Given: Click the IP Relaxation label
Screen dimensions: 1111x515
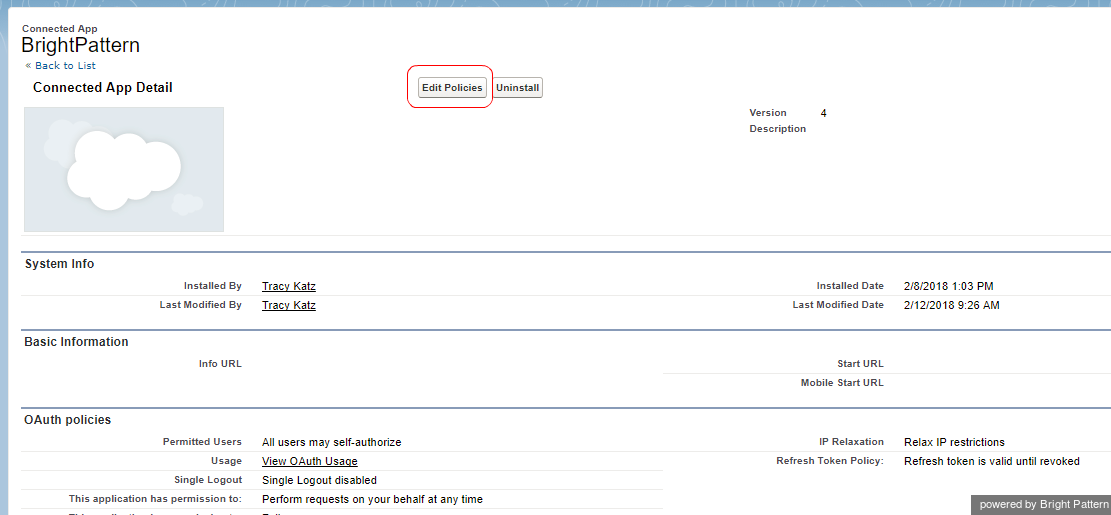Looking at the screenshot, I should (851, 442).
